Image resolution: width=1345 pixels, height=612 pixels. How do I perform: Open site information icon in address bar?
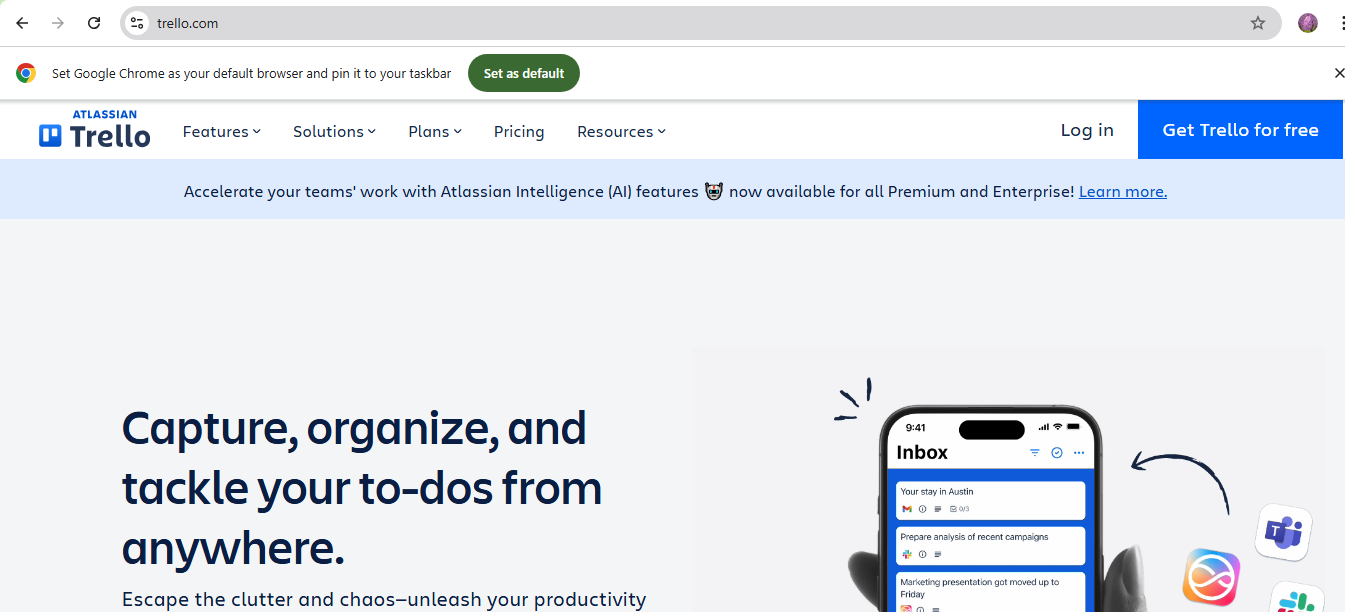pyautogui.click(x=138, y=23)
